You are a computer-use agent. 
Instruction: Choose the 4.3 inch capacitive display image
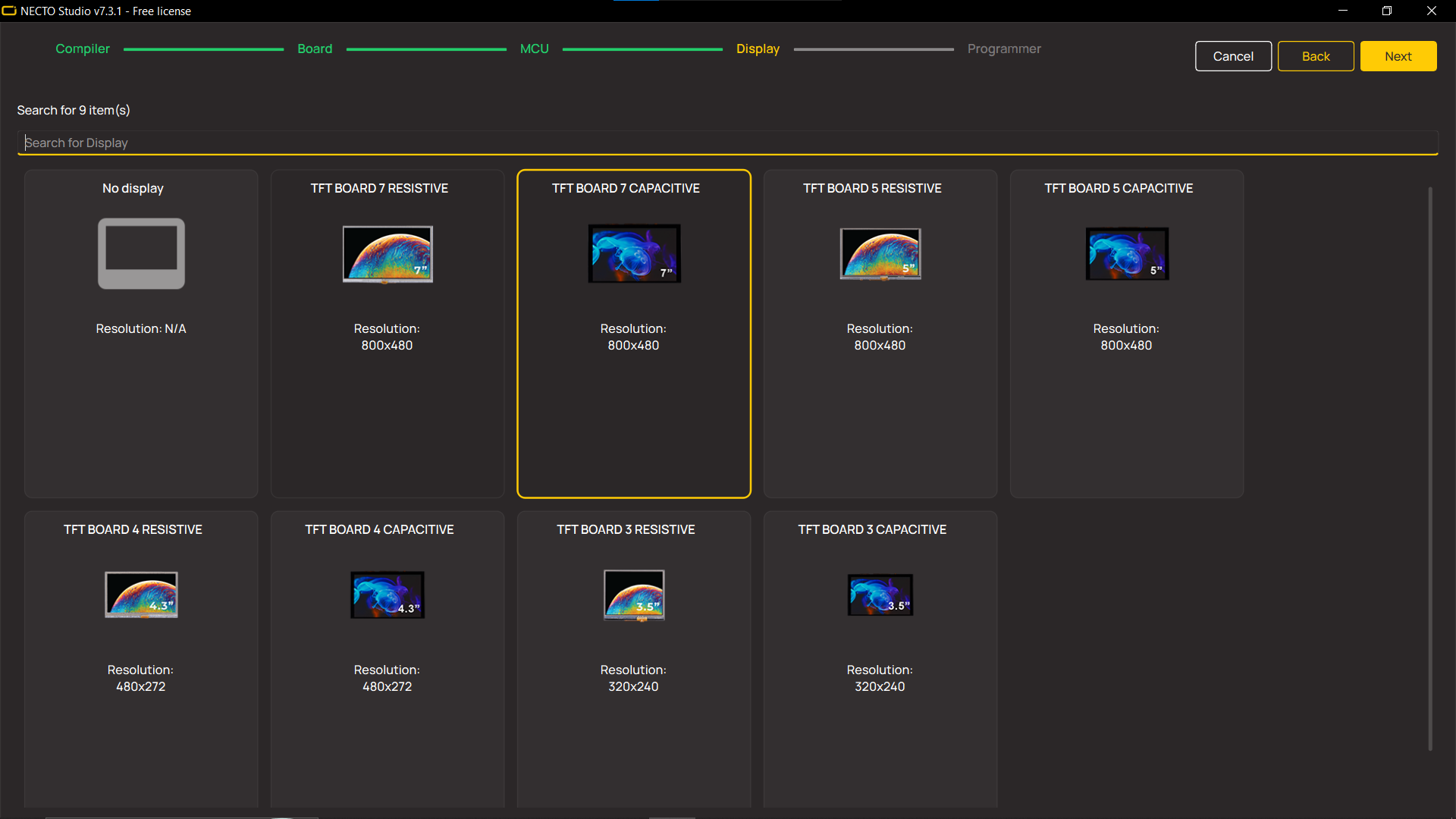388,595
